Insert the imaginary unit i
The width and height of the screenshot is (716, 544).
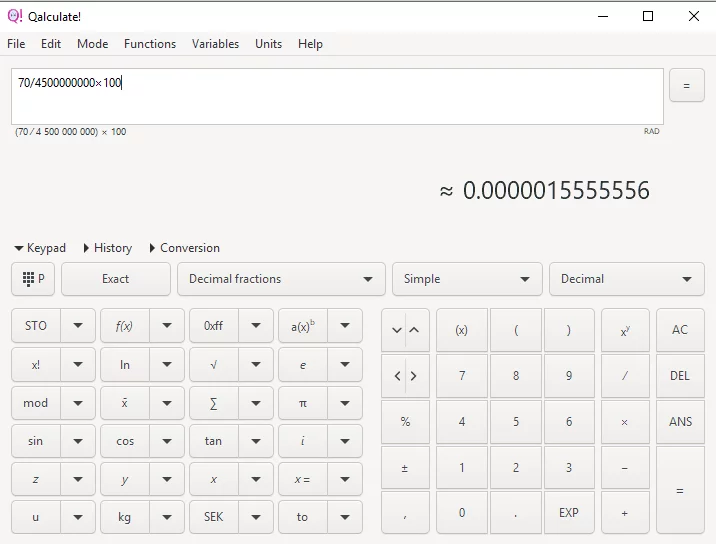pyautogui.click(x=303, y=441)
